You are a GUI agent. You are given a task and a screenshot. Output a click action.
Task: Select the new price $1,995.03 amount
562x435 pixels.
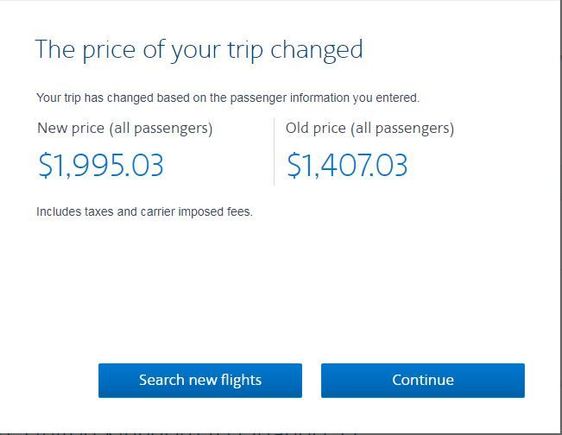click(101, 165)
